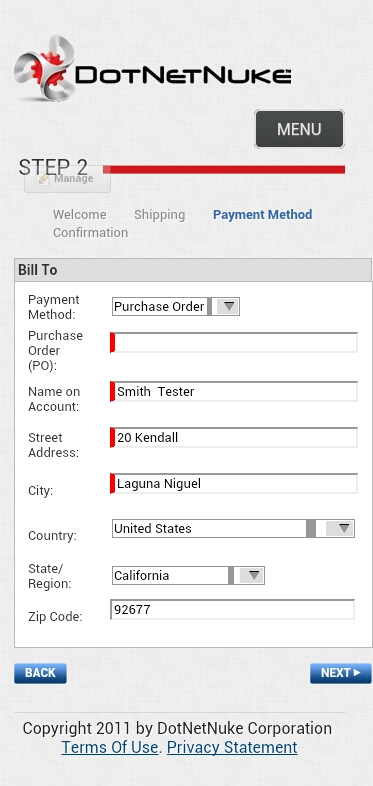Click the NEXT button
The image size is (373, 786).
point(341,673)
